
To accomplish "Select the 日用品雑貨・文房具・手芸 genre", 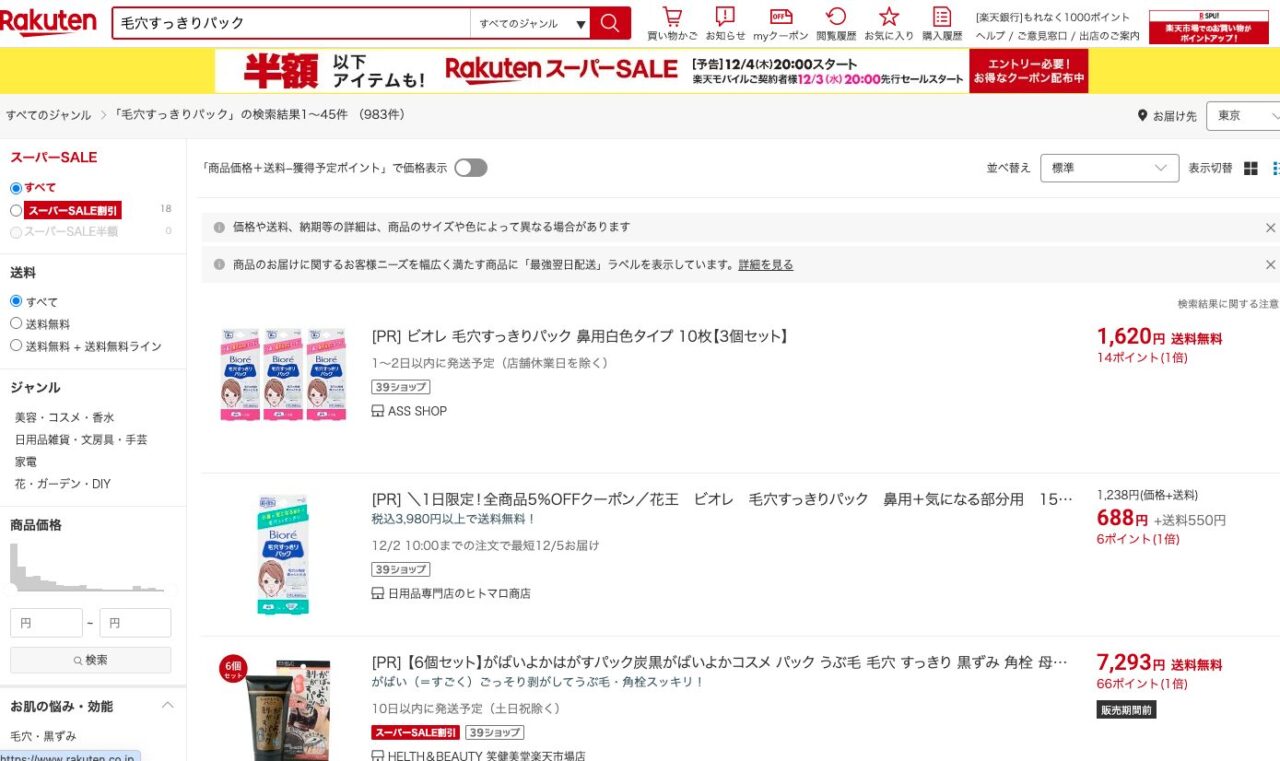I will (80, 439).
